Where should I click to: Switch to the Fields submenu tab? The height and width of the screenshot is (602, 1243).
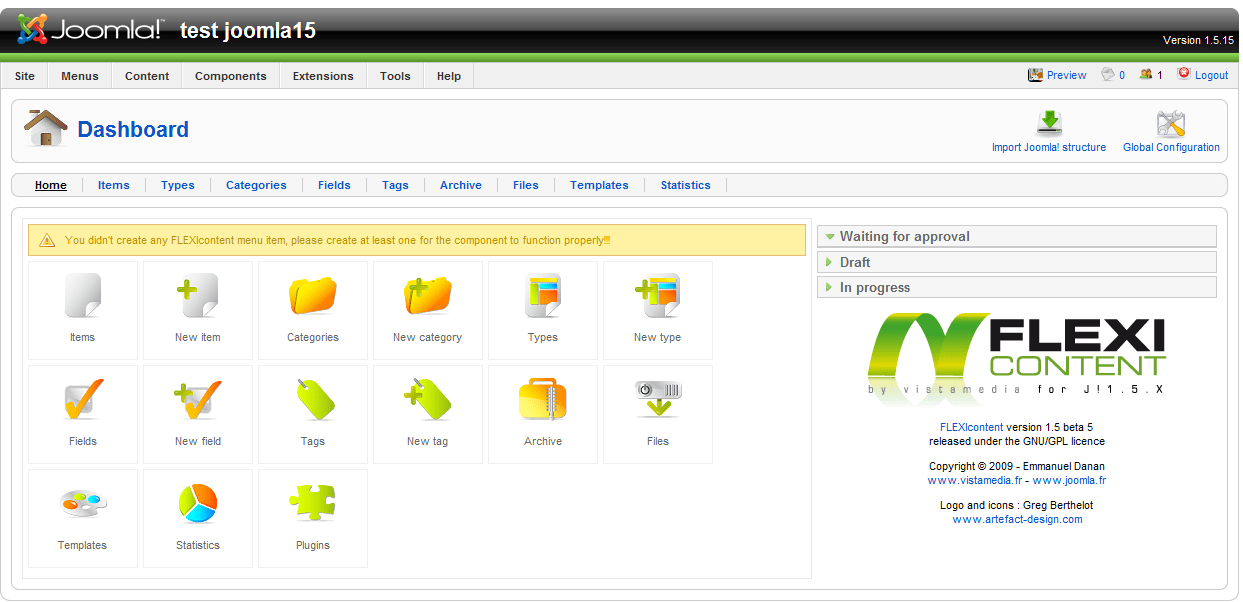coord(334,185)
